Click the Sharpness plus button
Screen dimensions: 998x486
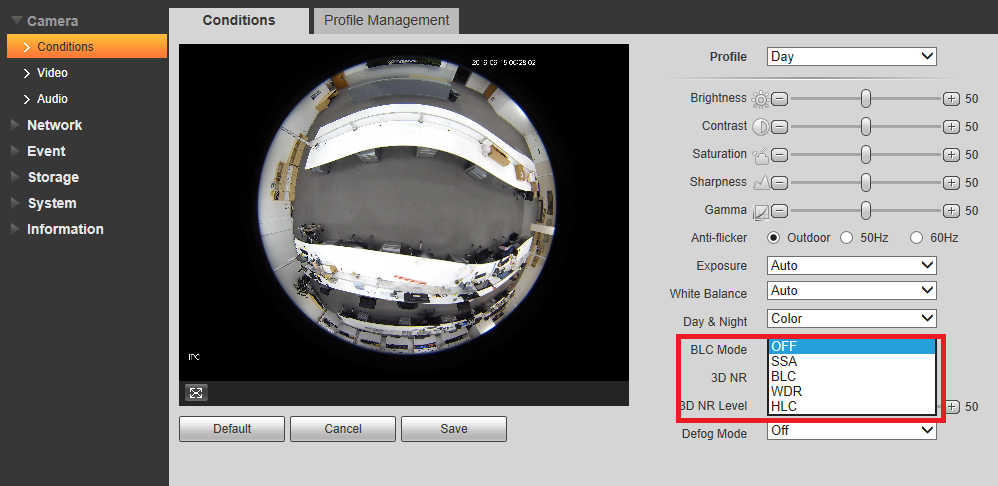(x=951, y=183)
